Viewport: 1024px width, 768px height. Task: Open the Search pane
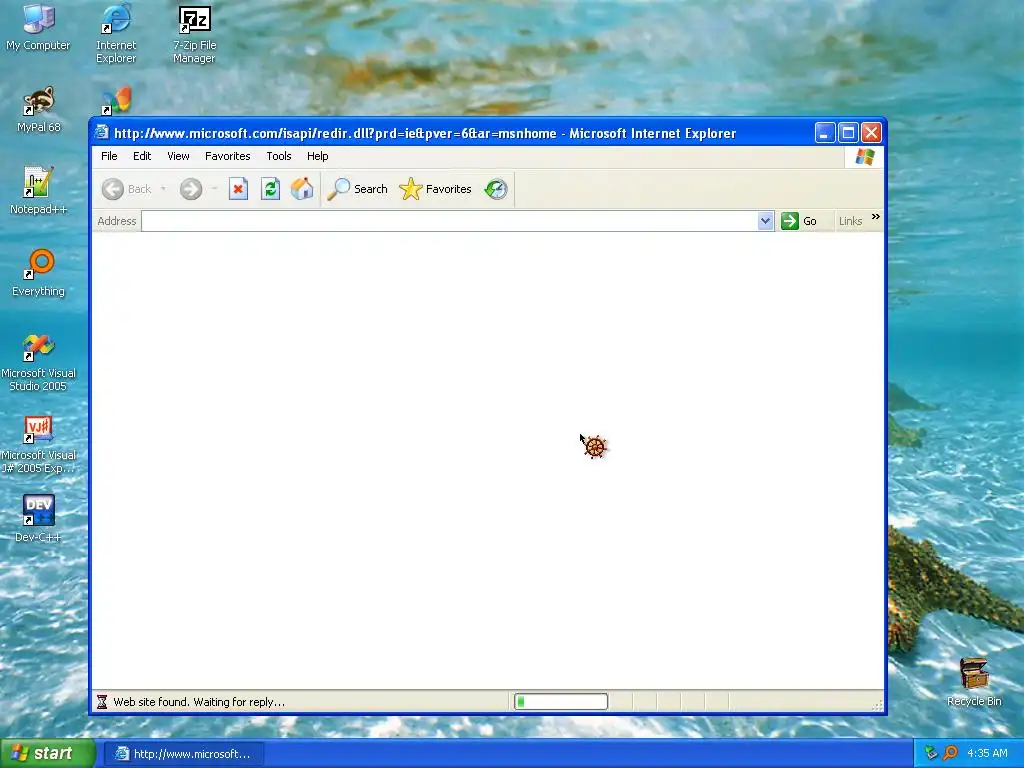click(x=357, y=189)
